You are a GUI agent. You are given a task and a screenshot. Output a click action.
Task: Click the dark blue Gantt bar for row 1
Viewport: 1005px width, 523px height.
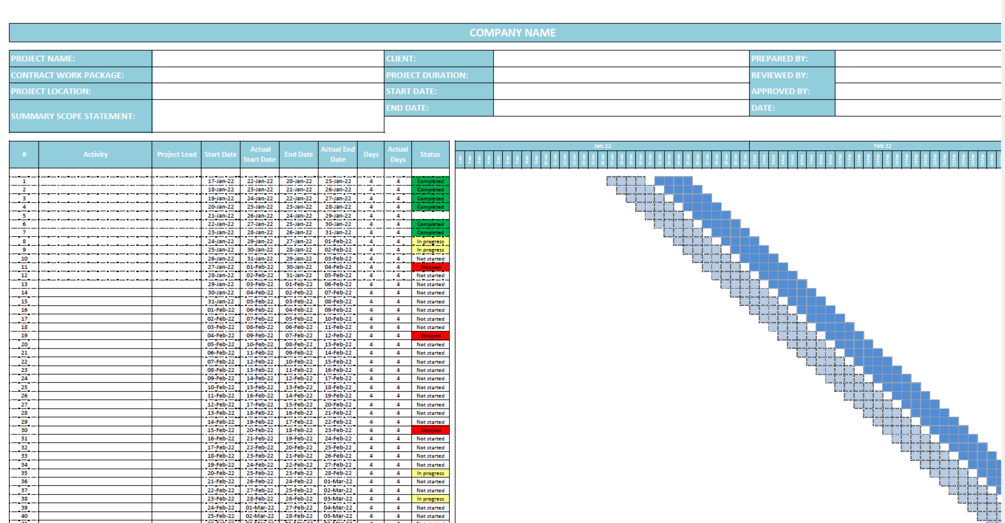click(674, 181)
